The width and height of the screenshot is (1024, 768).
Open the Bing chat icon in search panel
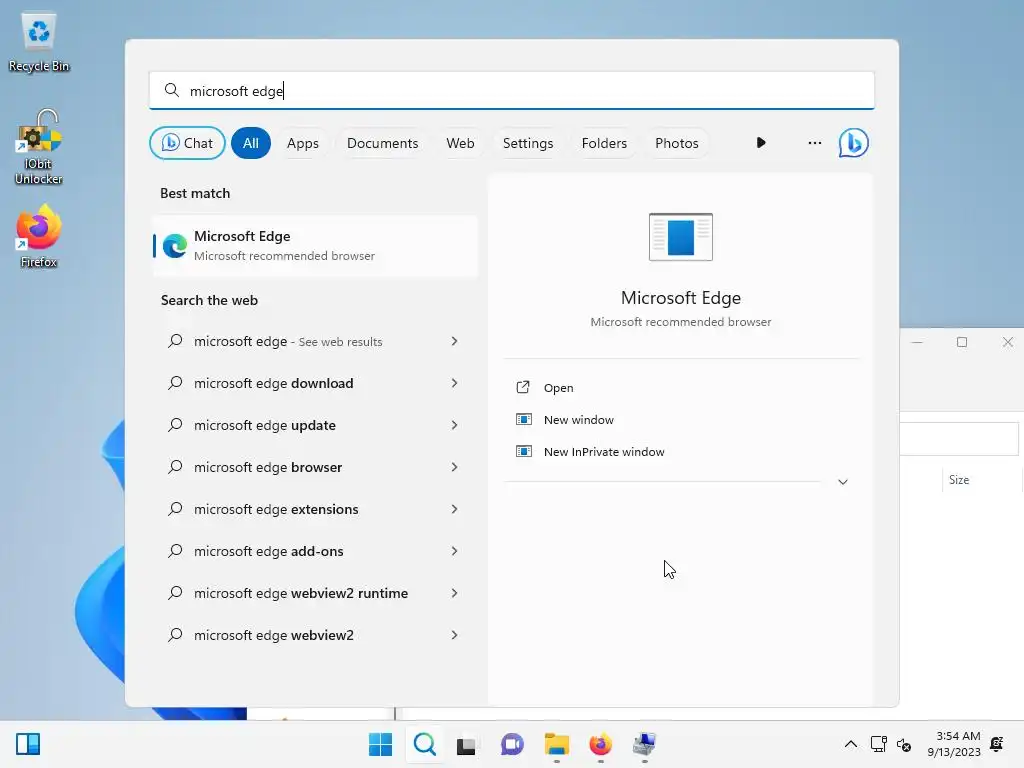pos(853,143)
